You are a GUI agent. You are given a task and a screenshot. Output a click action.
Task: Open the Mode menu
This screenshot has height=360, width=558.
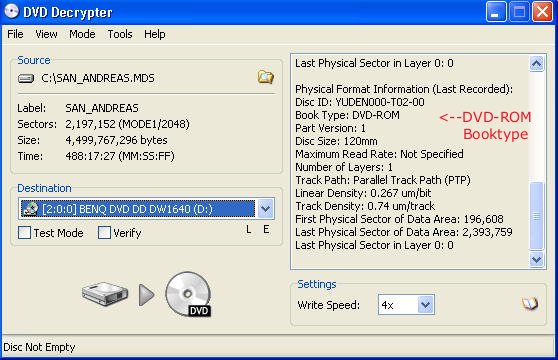82,34
